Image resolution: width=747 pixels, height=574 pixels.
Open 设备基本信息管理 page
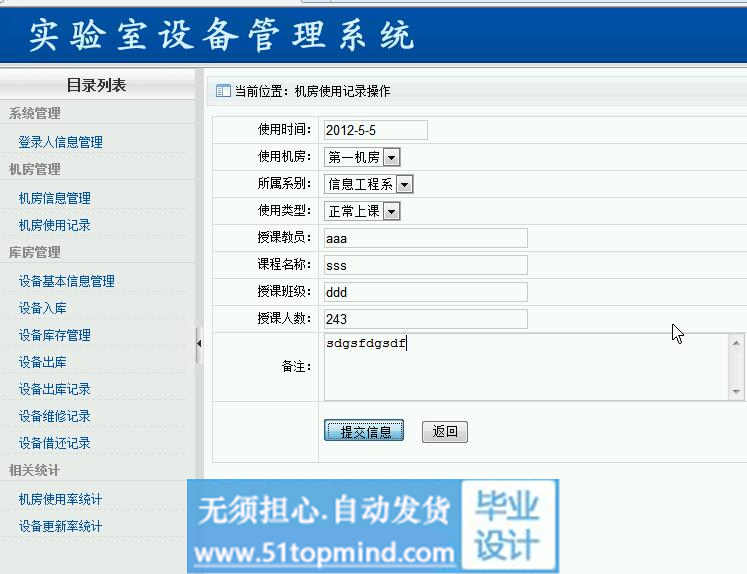pos(66,281)
